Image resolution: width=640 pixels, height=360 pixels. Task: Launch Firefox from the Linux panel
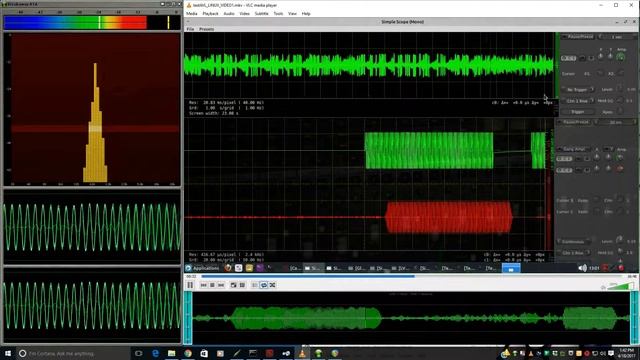[x=228, y=268]
